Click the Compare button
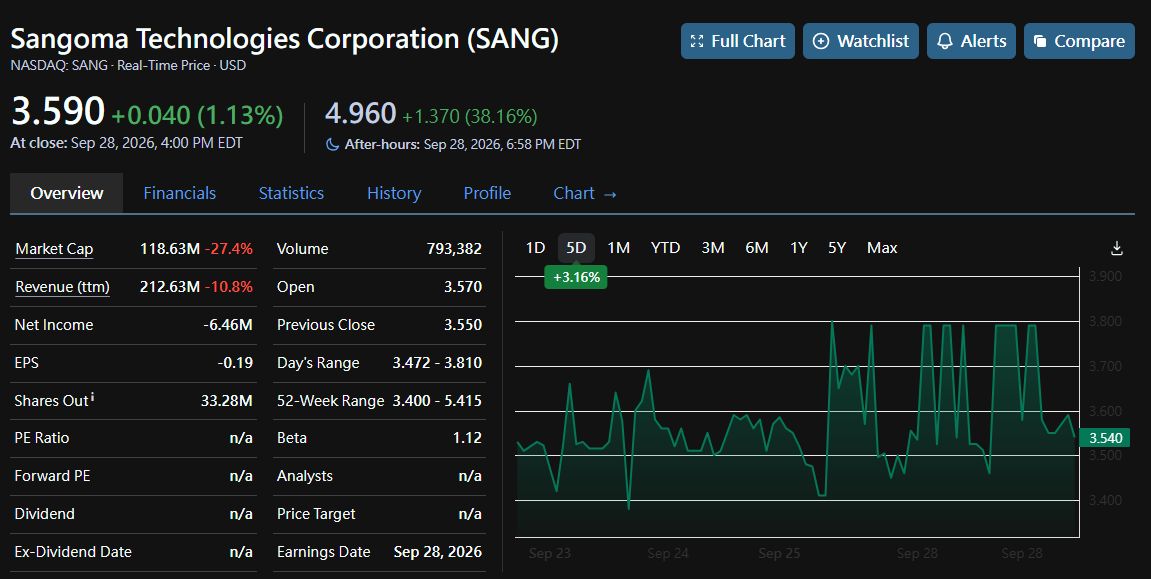 tap(1079, 41)
